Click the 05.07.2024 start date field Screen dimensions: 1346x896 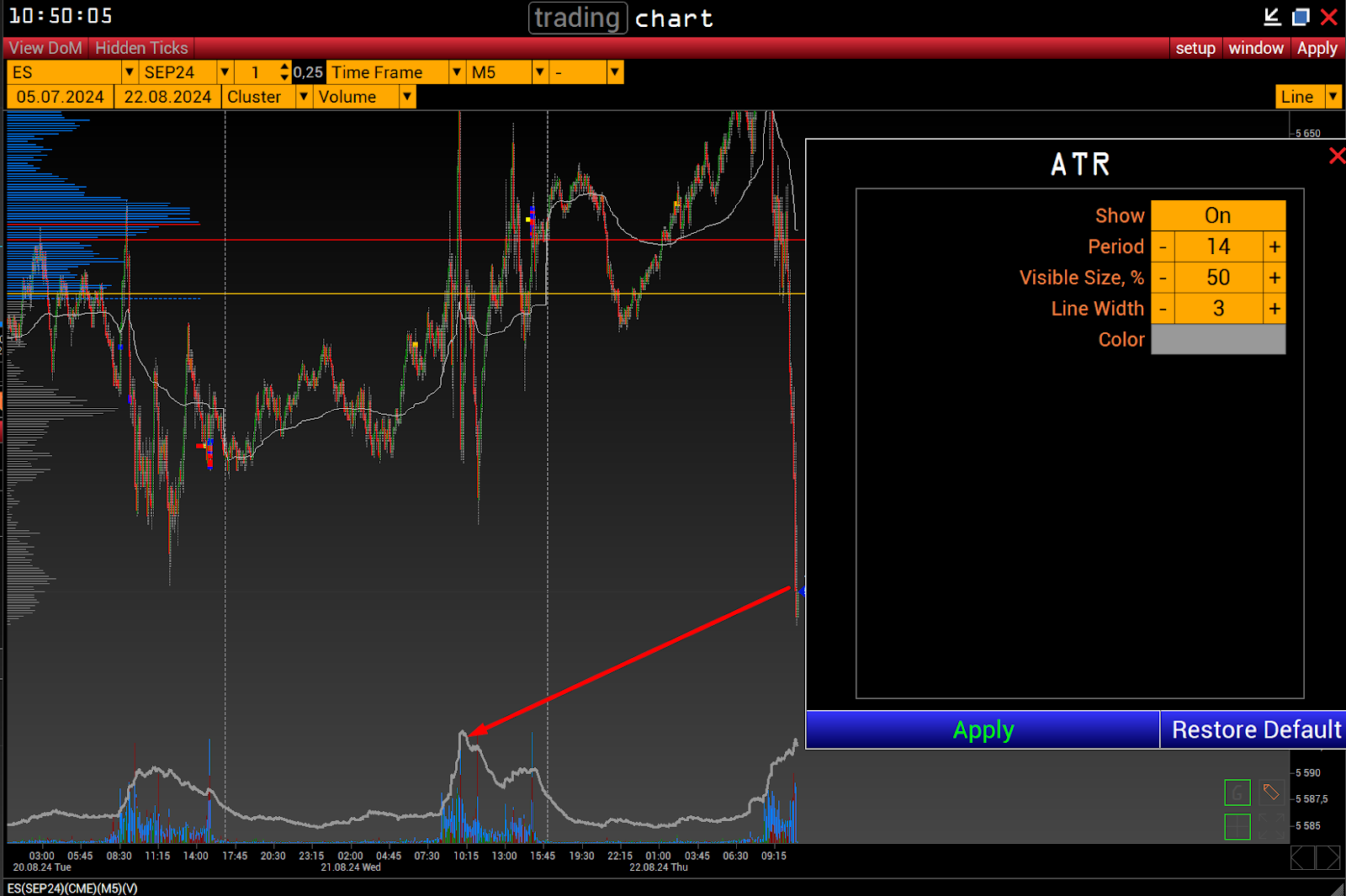[x=60, y=97]
